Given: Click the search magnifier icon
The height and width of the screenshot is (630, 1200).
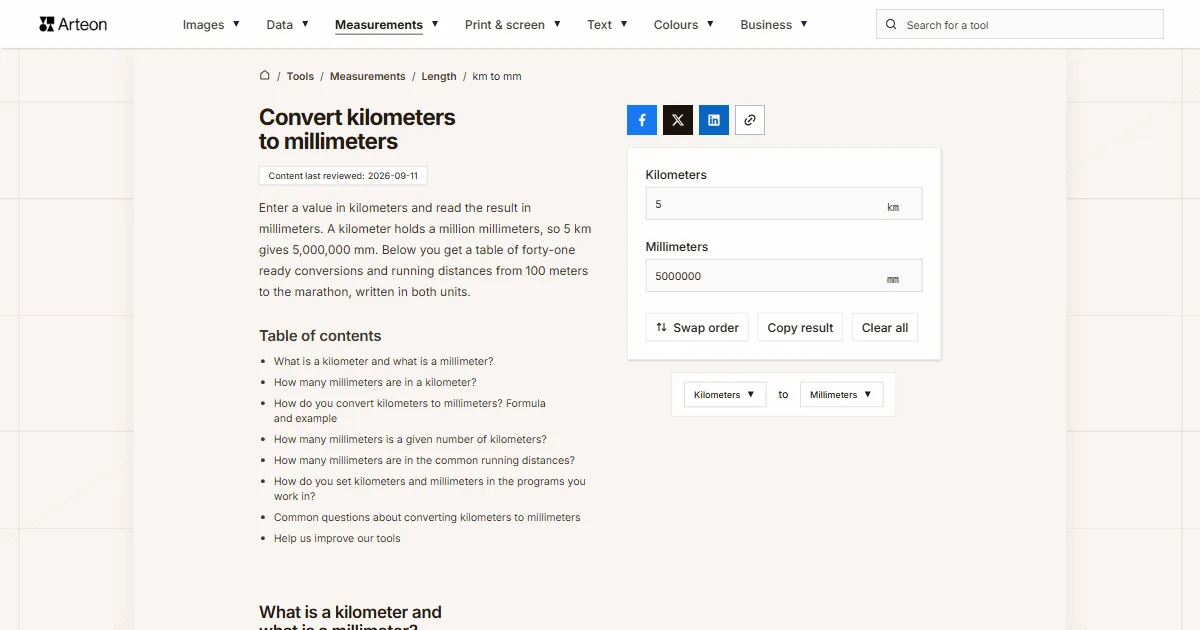Looking at the screenshot, I should [891, 25].
